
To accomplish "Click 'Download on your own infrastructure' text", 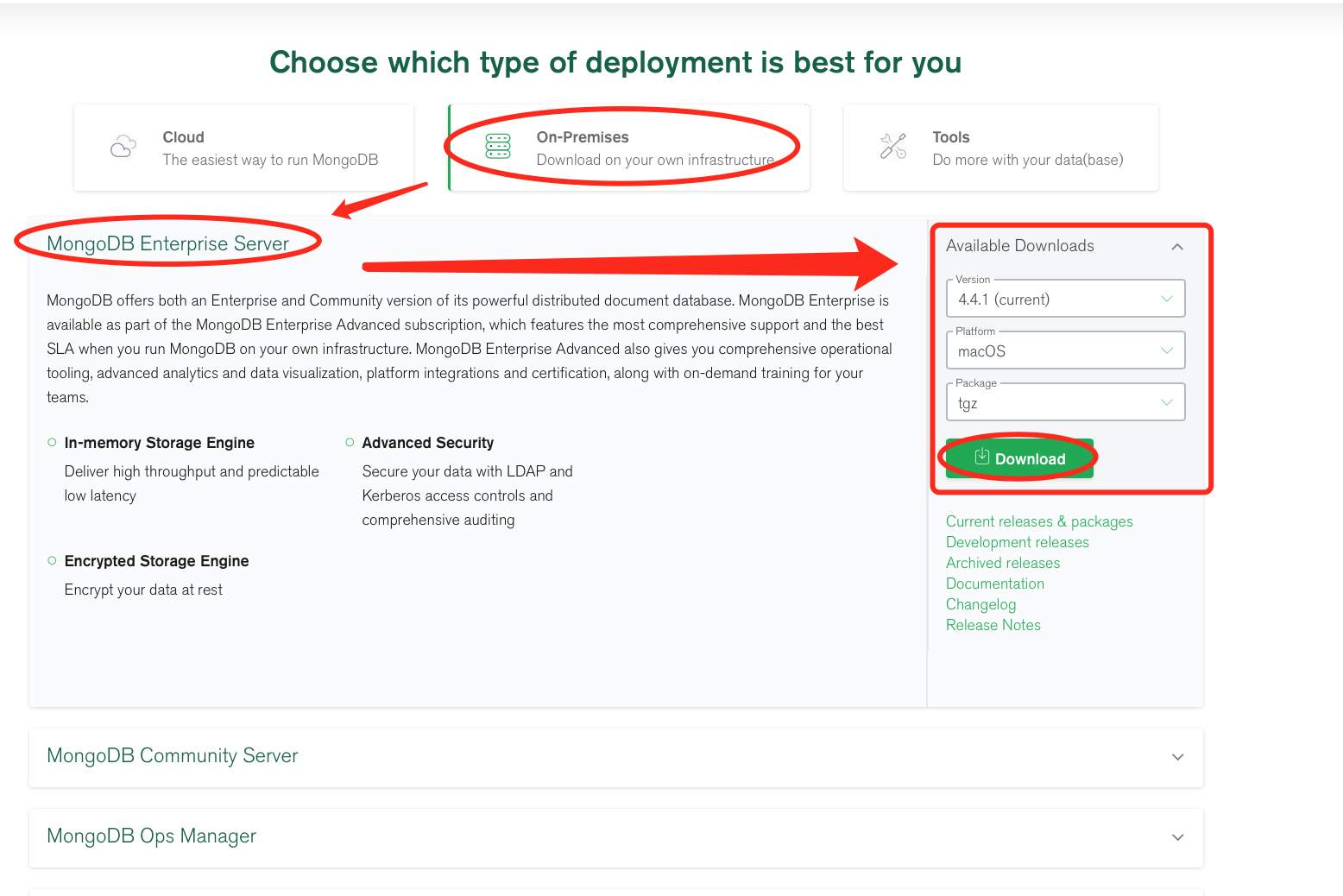I will (x=655, y=160).
